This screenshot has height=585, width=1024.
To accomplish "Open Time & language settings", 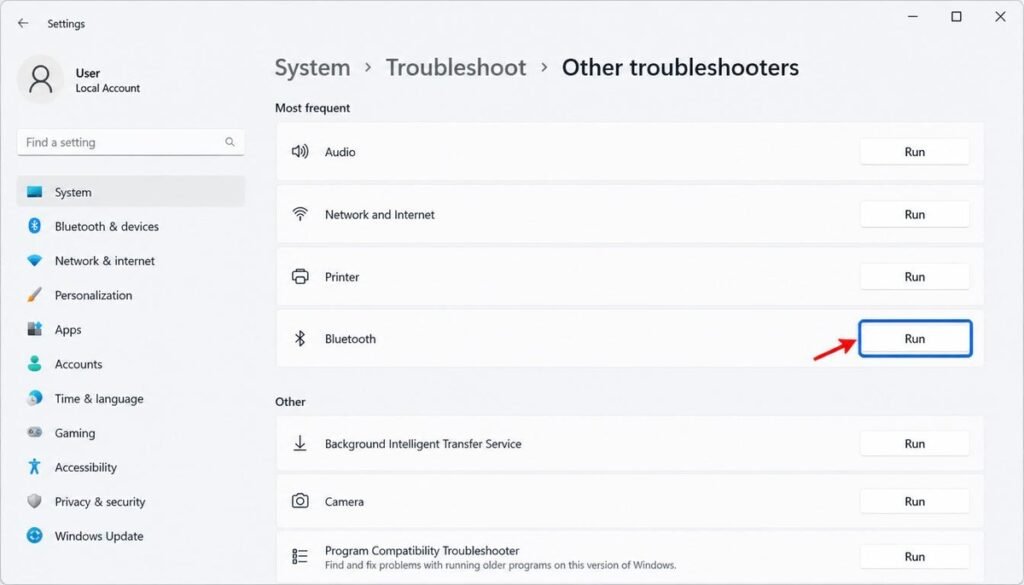I will click(131, 398).
